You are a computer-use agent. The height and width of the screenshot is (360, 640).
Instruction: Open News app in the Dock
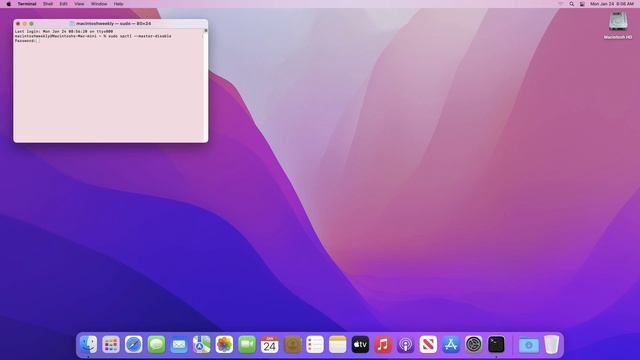point(428,344)
